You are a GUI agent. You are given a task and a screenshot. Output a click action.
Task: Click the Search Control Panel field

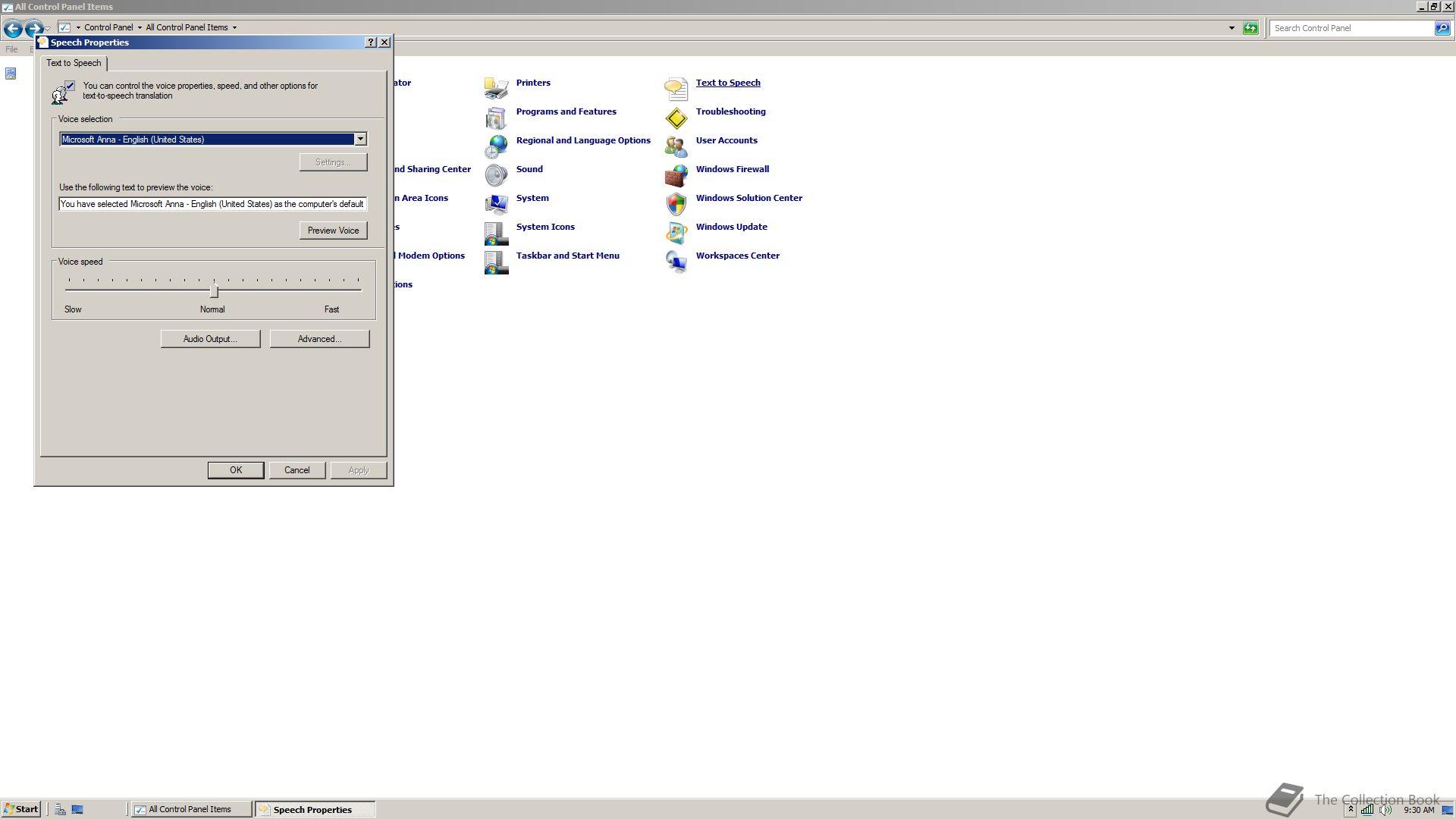1351,28
